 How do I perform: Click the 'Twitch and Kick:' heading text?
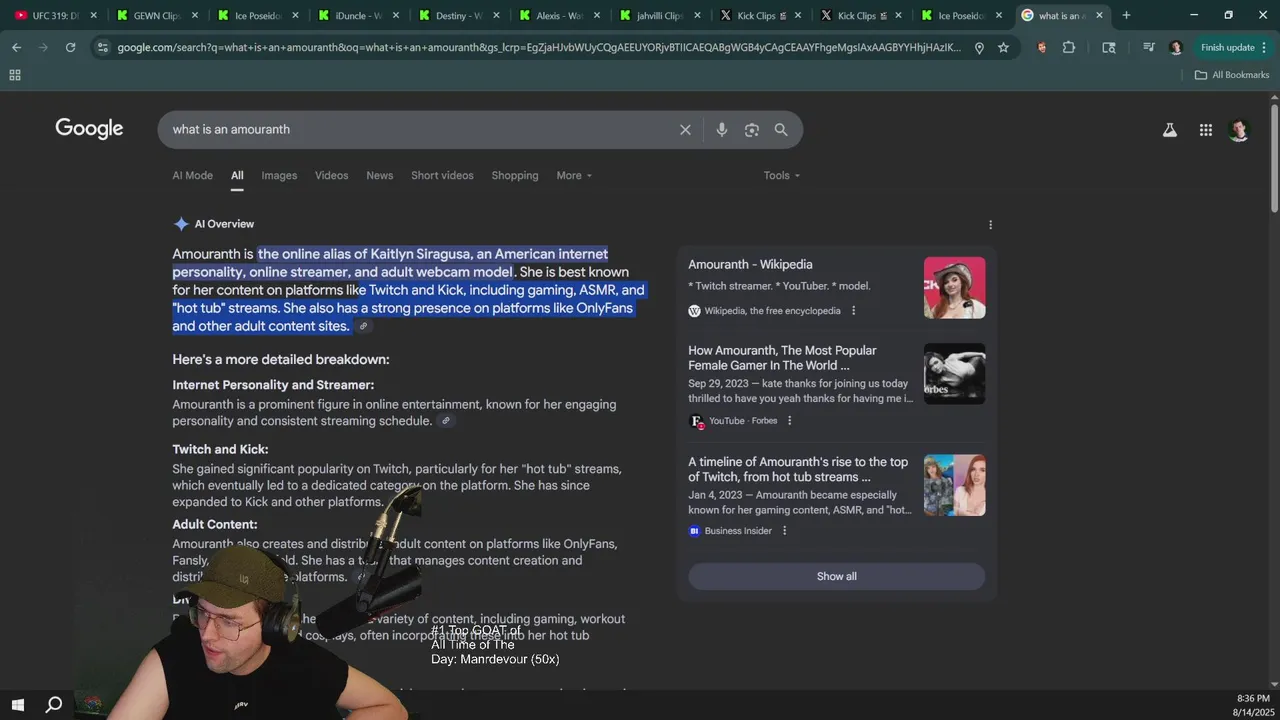[220, 450]
